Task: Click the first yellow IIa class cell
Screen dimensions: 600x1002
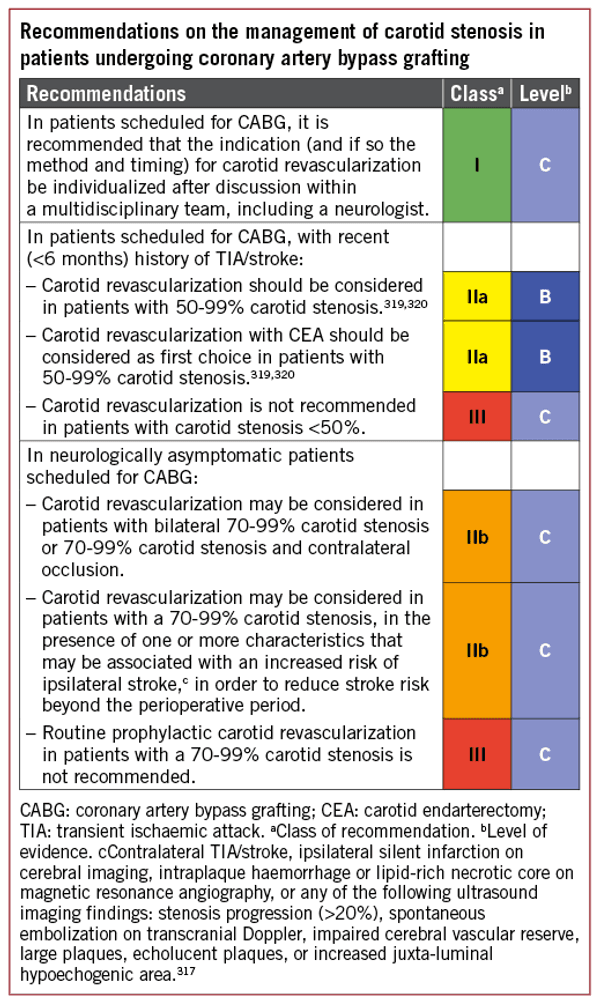Action: [x=477, y=297]
